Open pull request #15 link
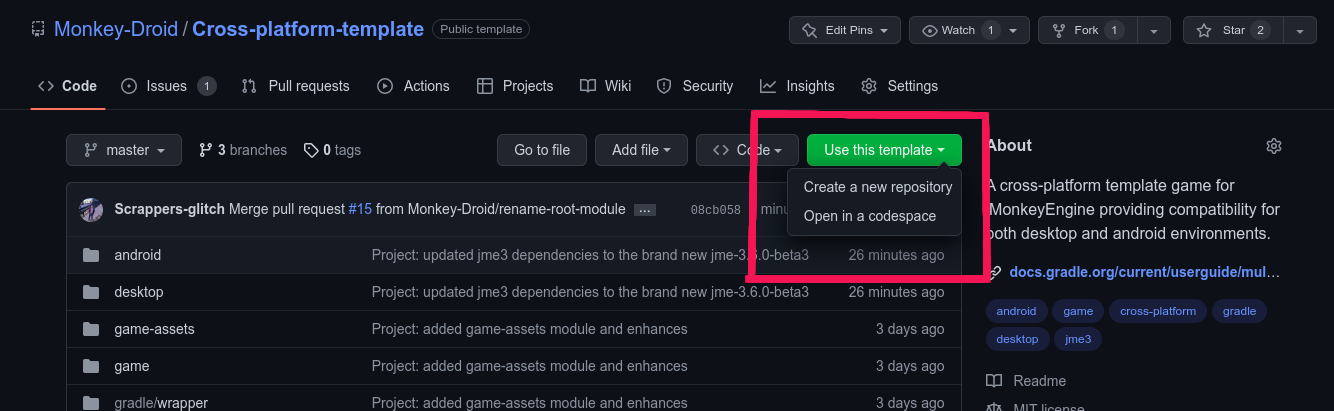Image resolution: width=1334 pixels, height=411 pixels. click(x=360, y=209)
